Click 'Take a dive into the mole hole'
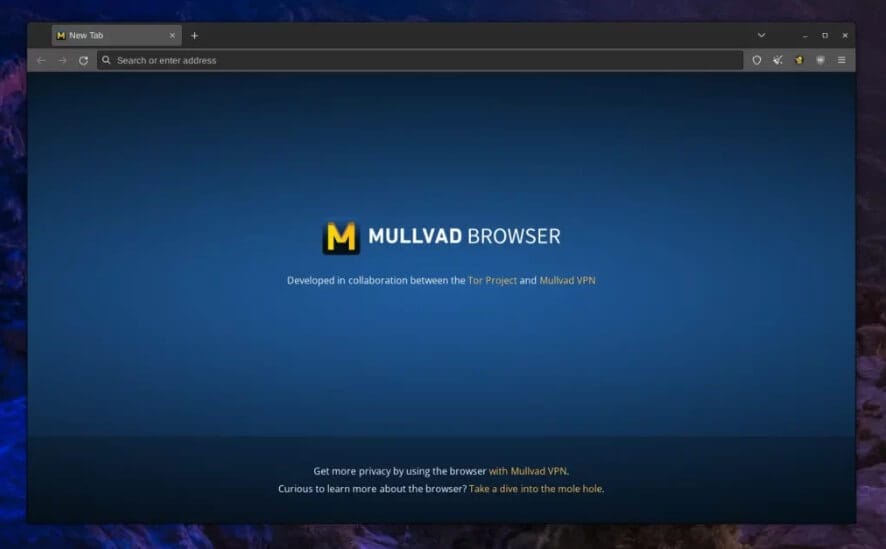The image size is (886, 549). point(536,489)
